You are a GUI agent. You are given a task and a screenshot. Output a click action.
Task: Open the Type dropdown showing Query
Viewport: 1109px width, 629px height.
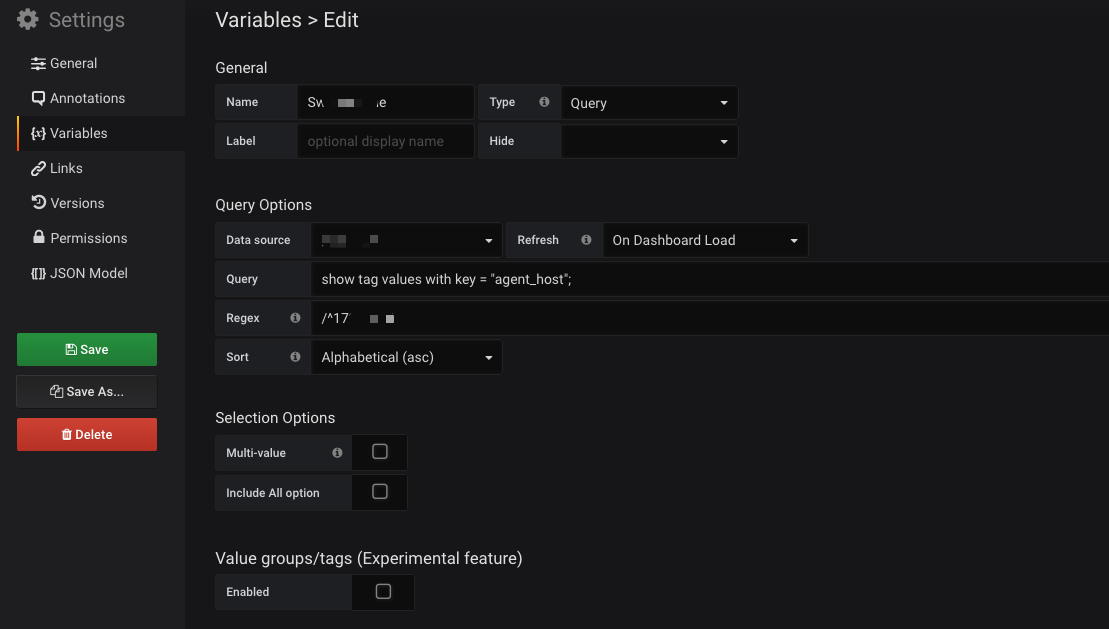pos(649,103)
